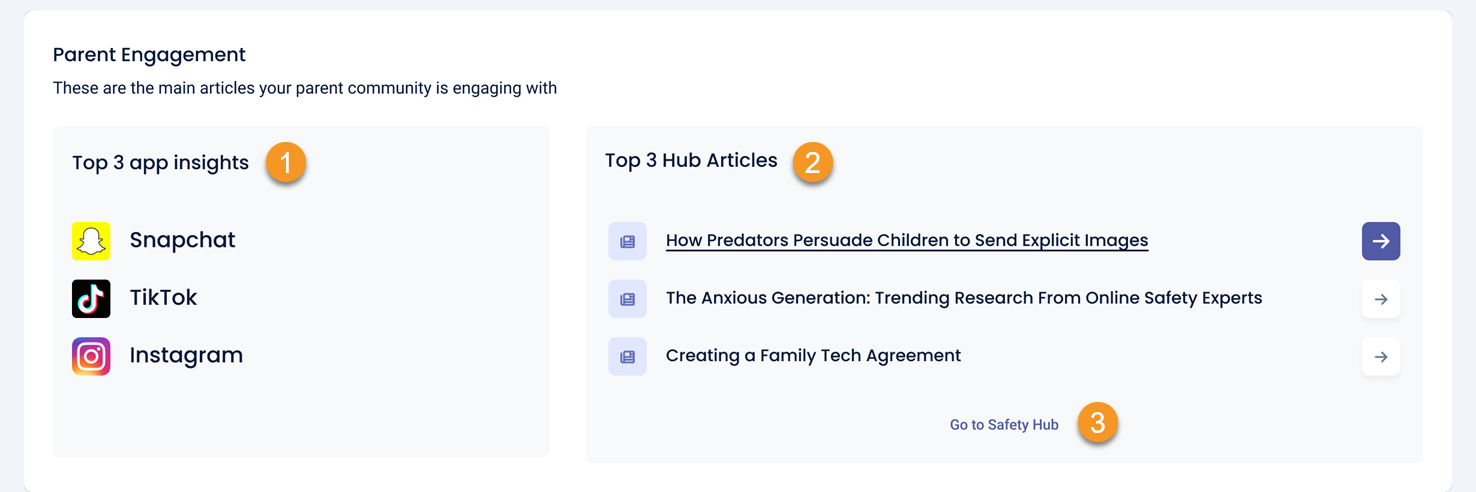Click the arrow button for Anxious Generation article

pyautogui.click(x=1380, y=299)
